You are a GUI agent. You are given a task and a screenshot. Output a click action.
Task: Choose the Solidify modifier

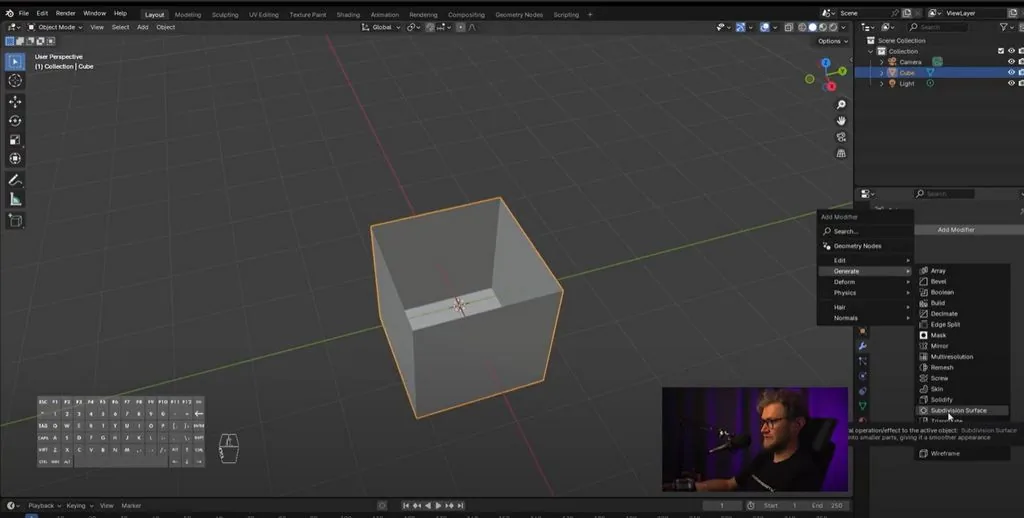962,400
